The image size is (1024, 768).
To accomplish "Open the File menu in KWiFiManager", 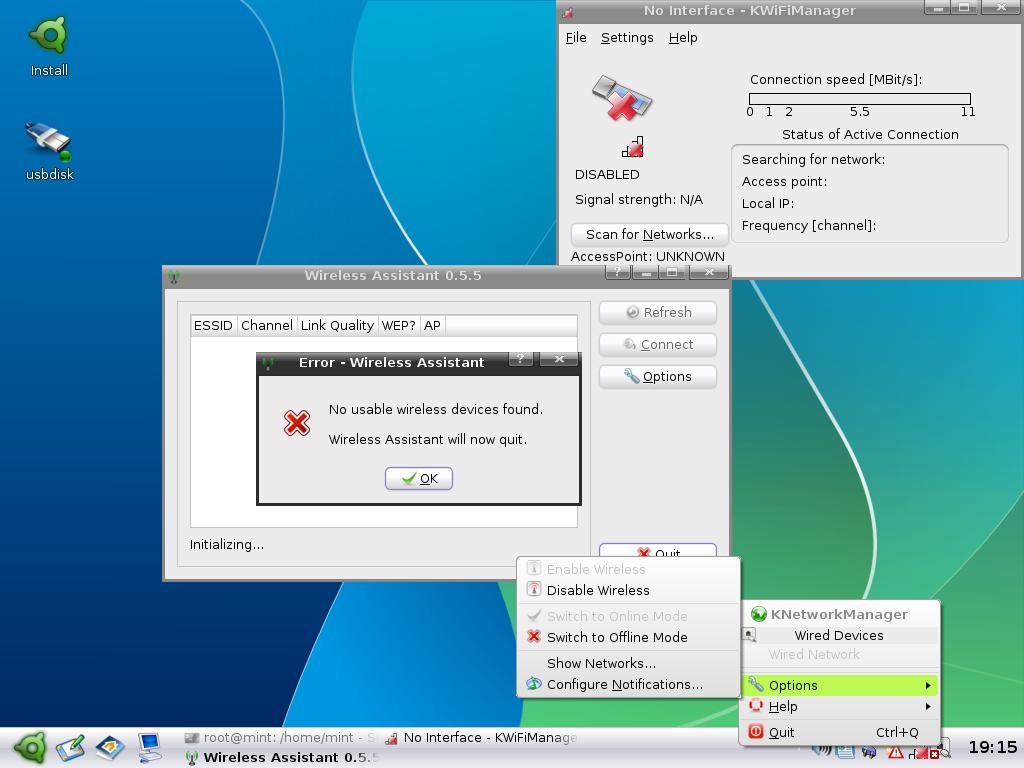I will click(x=575, y=38).
